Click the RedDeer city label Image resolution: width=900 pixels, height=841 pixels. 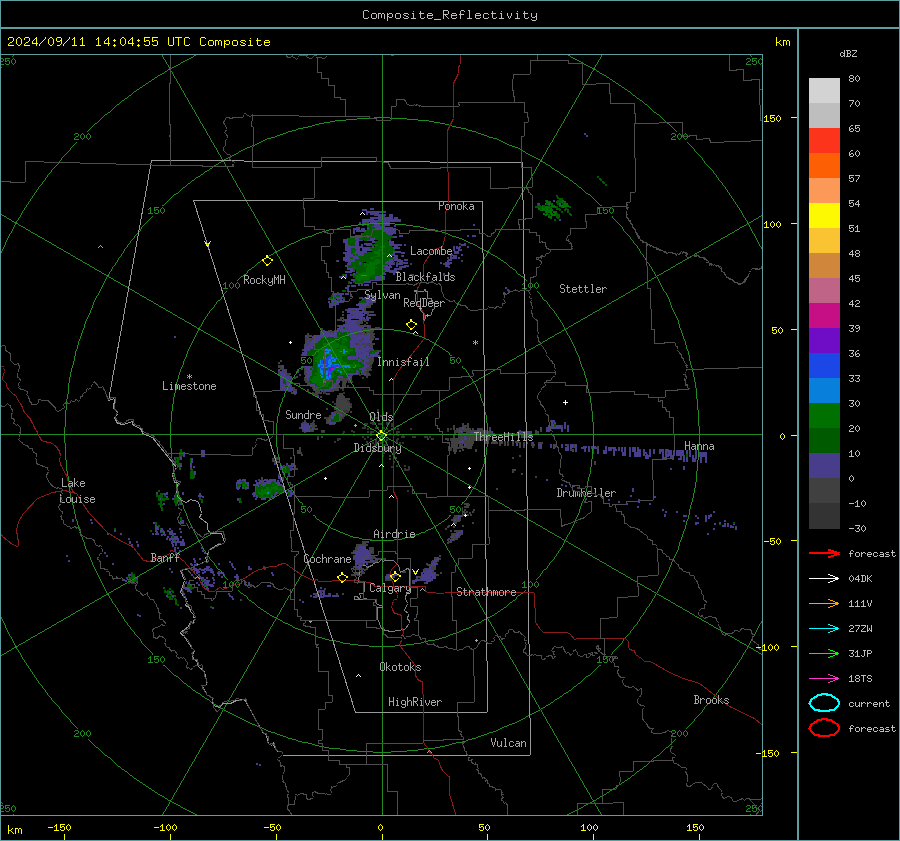424,303
